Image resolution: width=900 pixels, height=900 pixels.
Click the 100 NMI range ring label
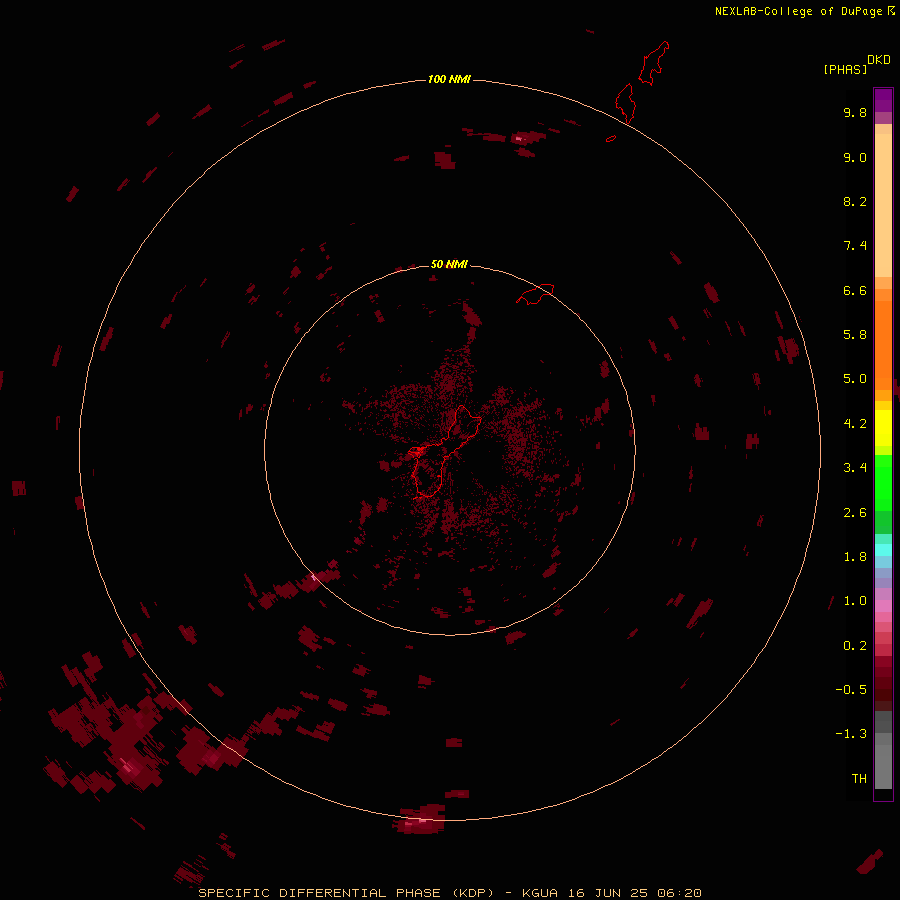point(449,79)
